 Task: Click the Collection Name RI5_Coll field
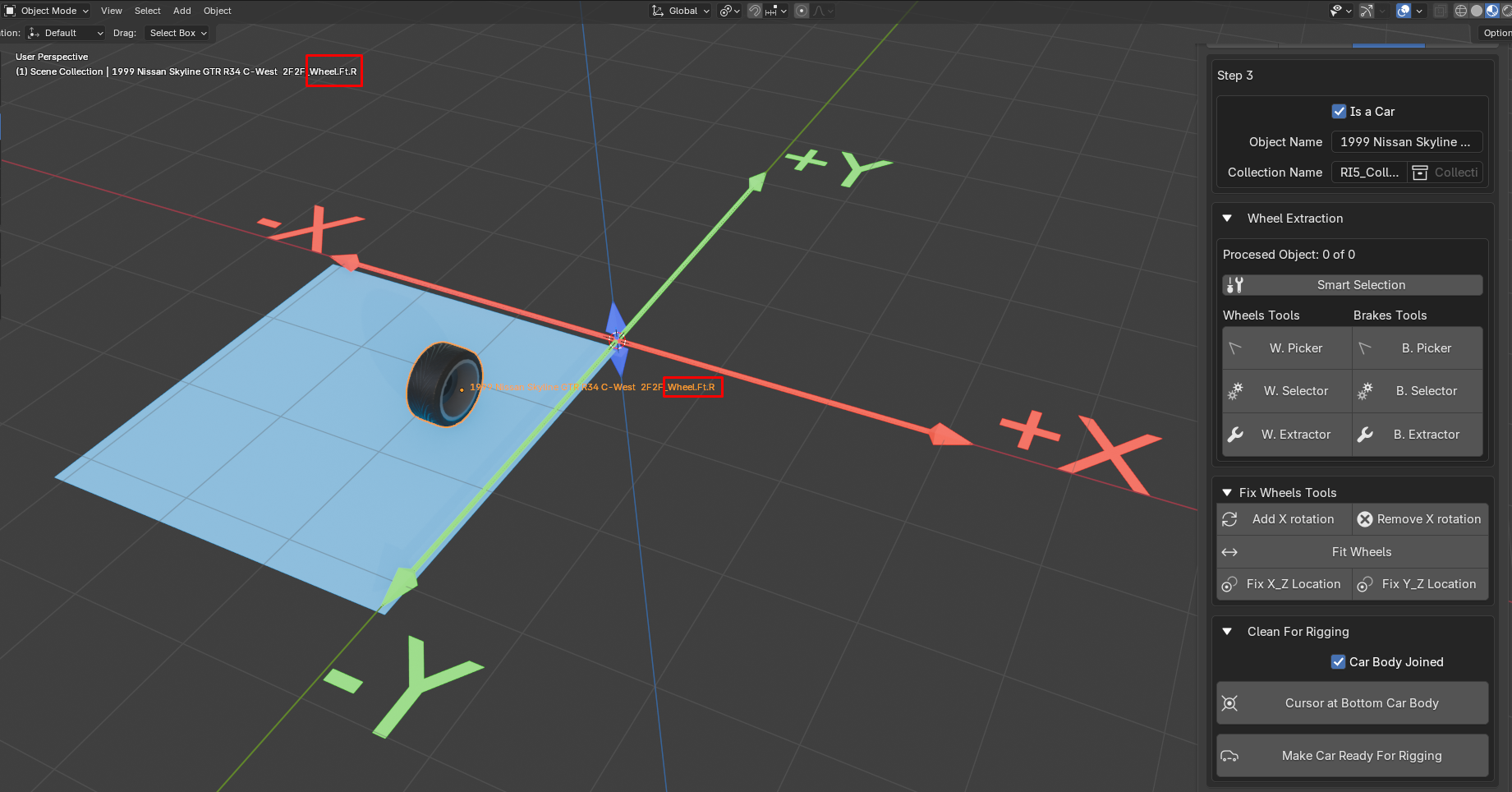click(x=1369, y=173)
